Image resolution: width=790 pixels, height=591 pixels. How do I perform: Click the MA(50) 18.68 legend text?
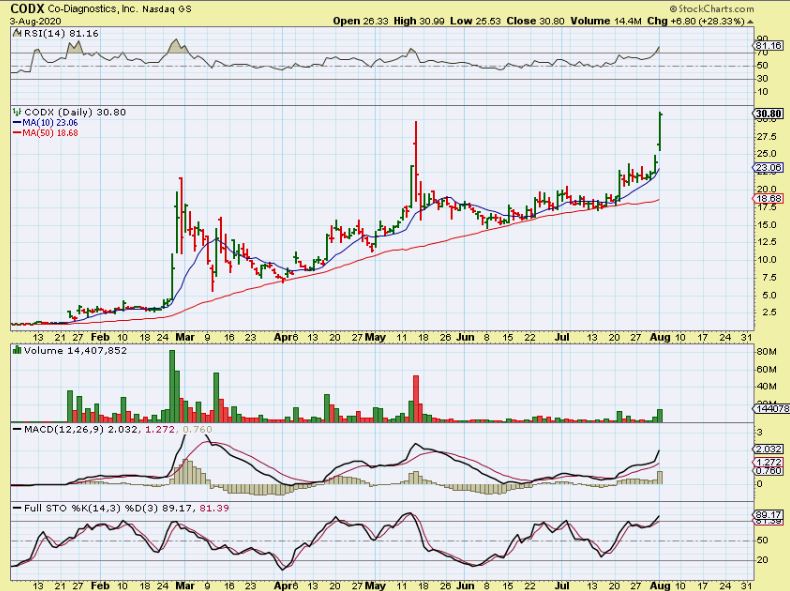click(x=50, y=133)
